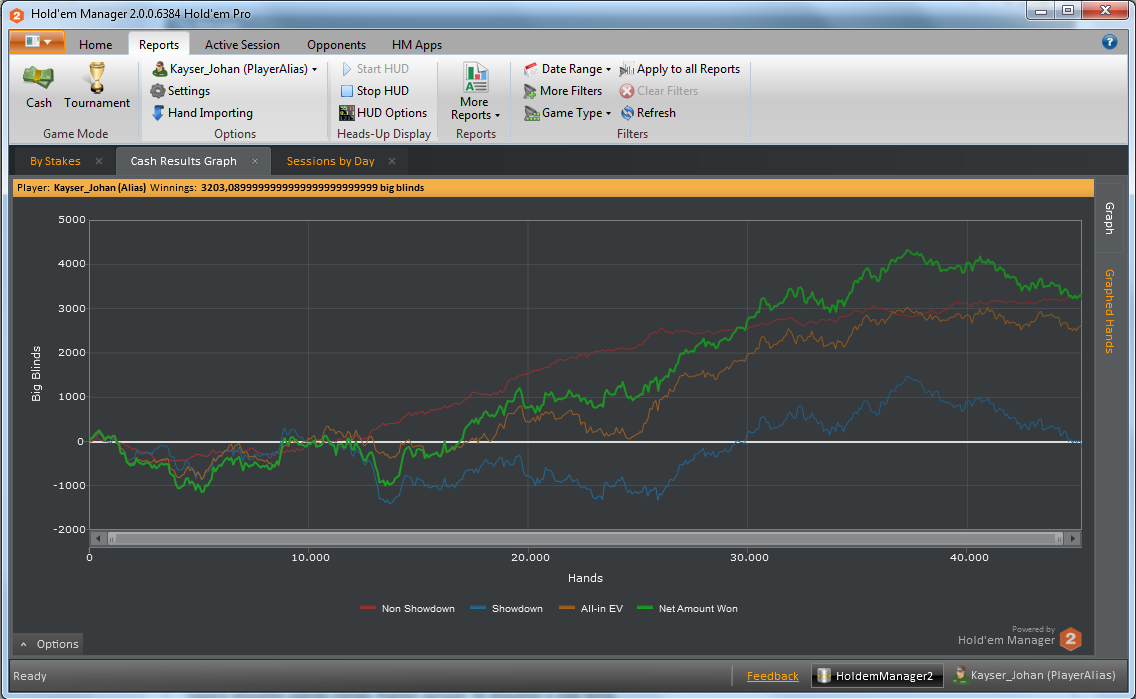Image resolution: width=1136 pixels, height=699 pixels.
Task: Open Date Range filter dropdown
Action: point(568,69)
